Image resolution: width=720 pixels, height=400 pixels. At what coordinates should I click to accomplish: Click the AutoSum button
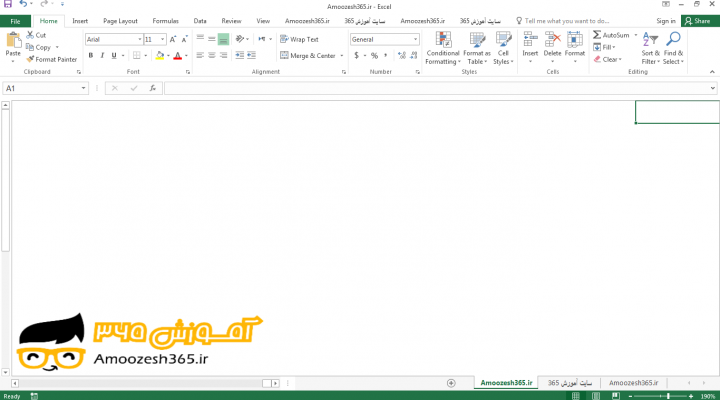[x=611, y=35]
